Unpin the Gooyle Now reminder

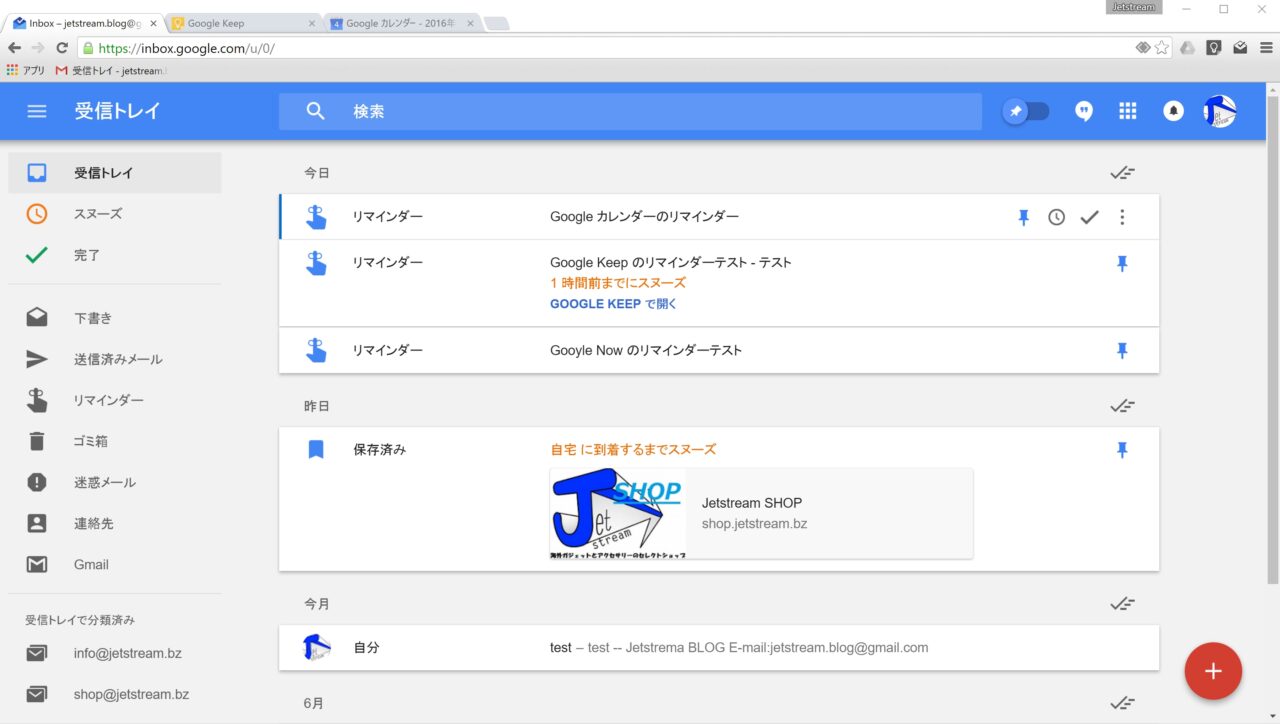click(1122, 350)
